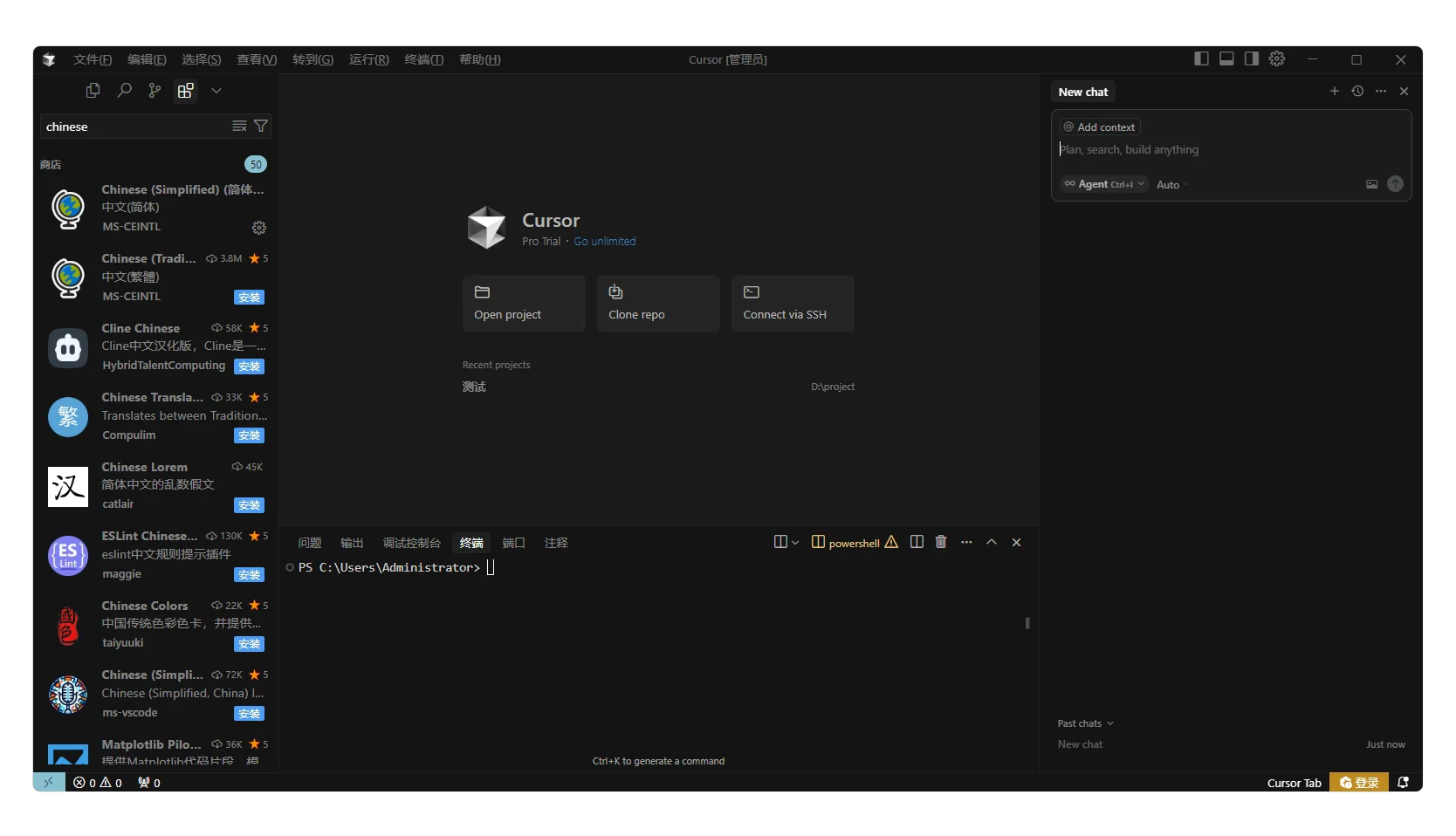Clear extension search results icon
This screenshot has height=836, width=1456.
coord(239,127)
